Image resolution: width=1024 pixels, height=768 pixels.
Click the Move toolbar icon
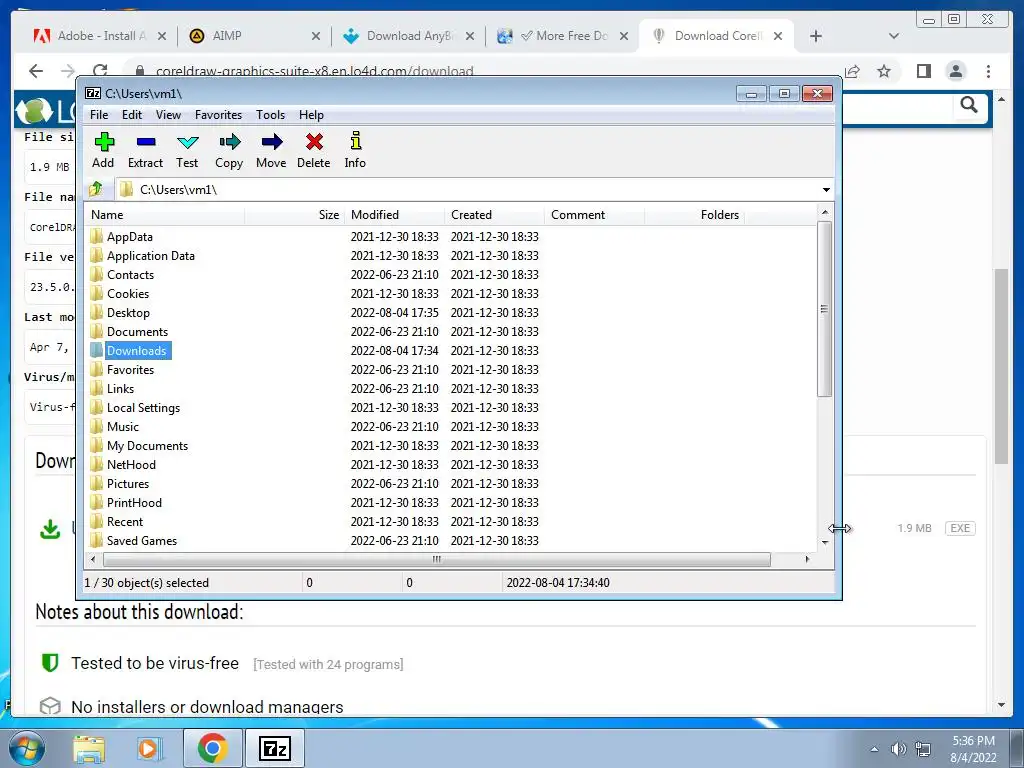[271, 150]
